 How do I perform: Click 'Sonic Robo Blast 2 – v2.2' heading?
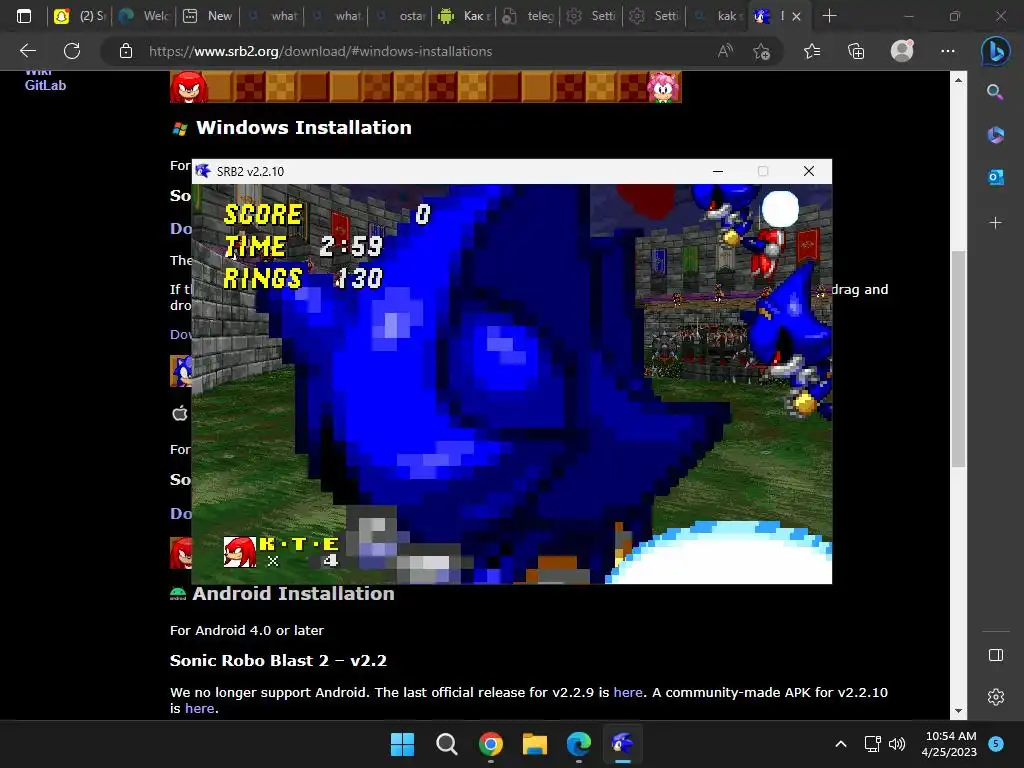click(x=278, y=661)
